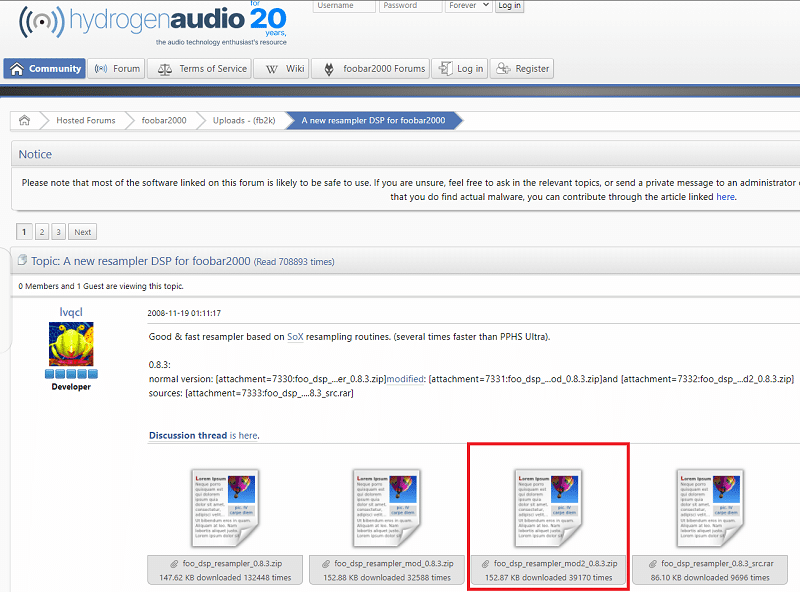This screenshot has height=592, width=800.
Task: Go to page 2 of the topic
Action: pos(42,231)
